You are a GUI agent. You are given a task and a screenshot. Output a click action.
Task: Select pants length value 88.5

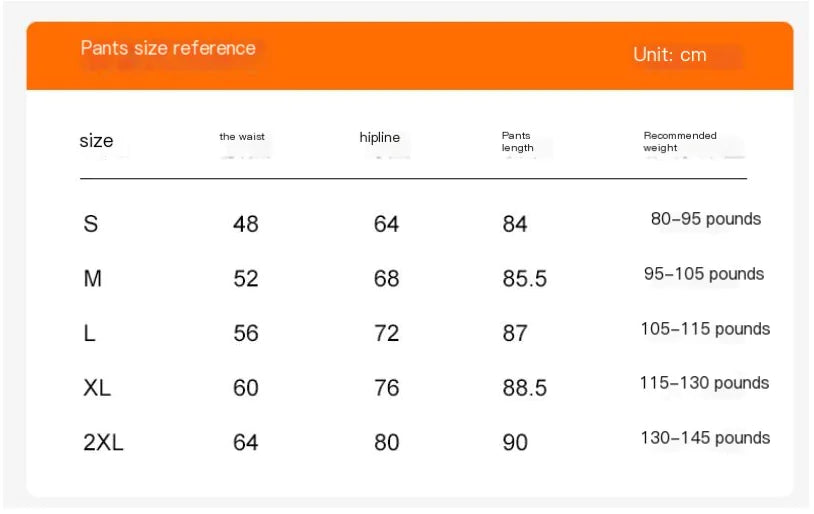tap(525, 388)
